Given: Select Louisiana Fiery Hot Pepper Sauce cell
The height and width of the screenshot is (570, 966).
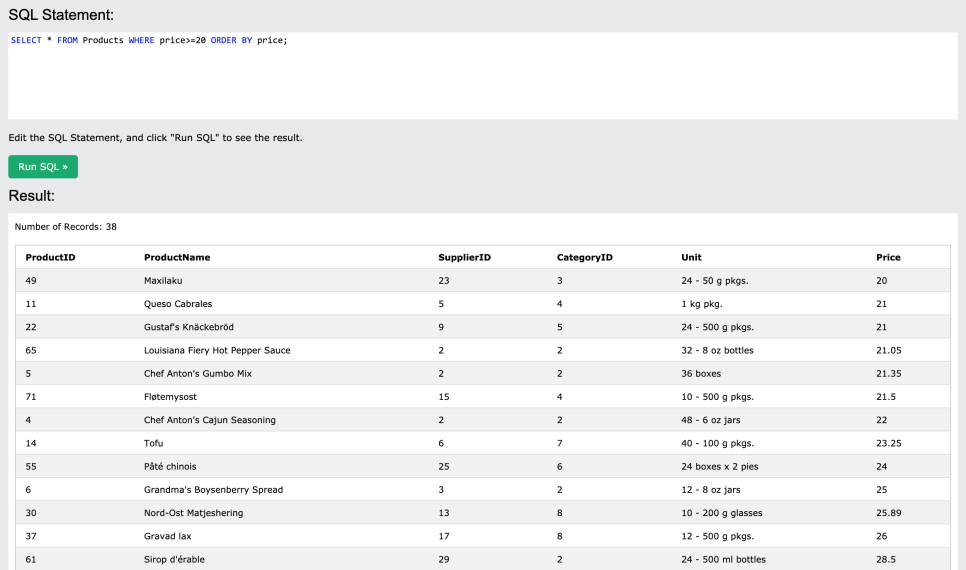Looking at the screenshot, I should coord(217,350).
